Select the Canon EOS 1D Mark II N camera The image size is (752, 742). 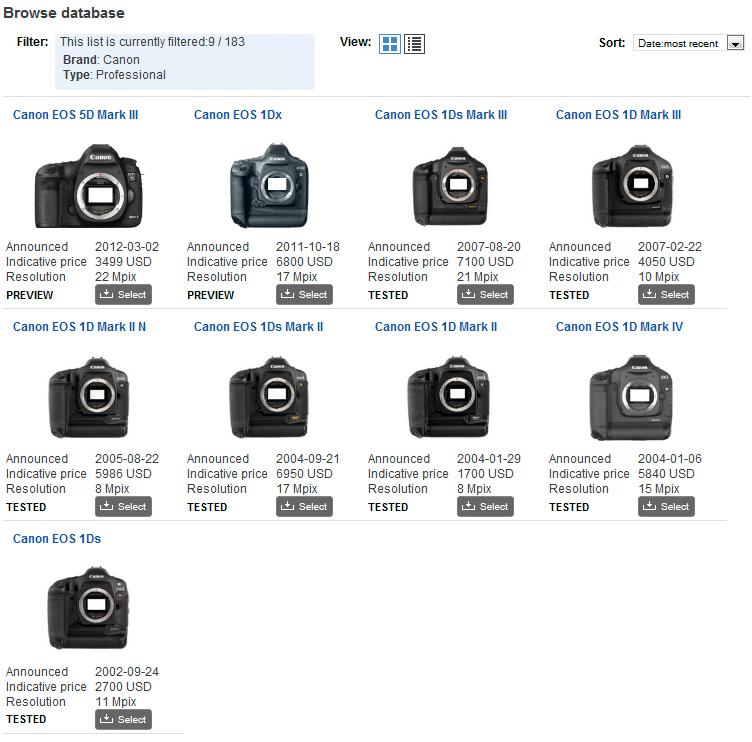[123, 506]
